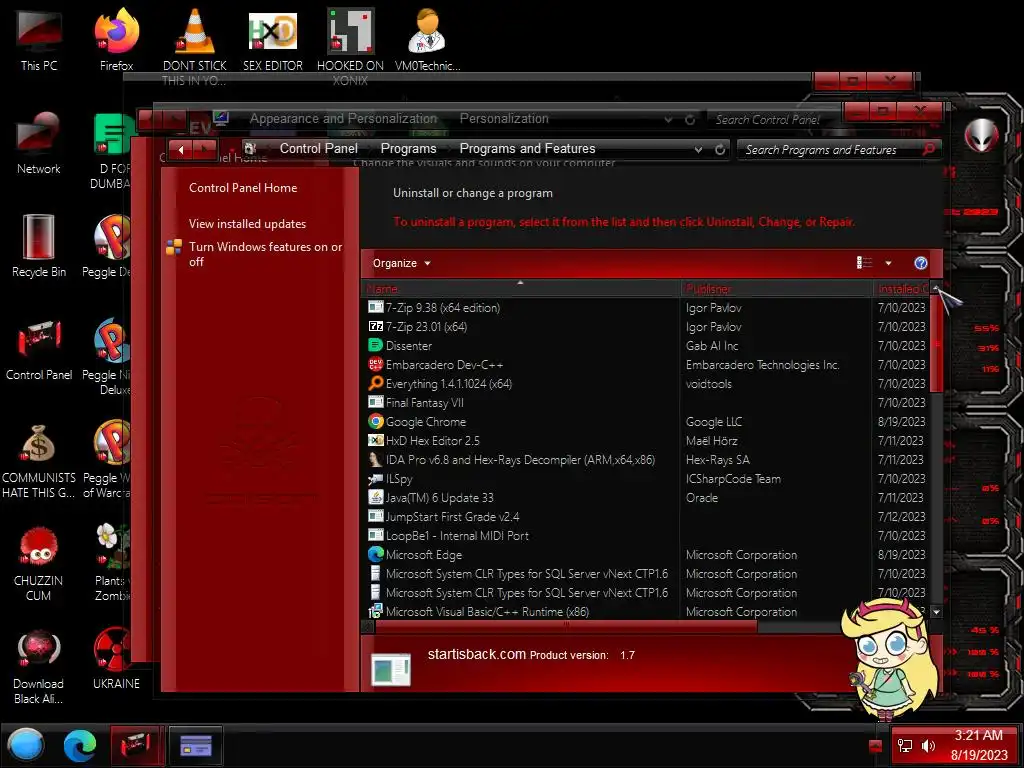The image size is (1024, 768).
Task: Select Embarcadero Dev-C++ entry
Action: pos(645,364)
